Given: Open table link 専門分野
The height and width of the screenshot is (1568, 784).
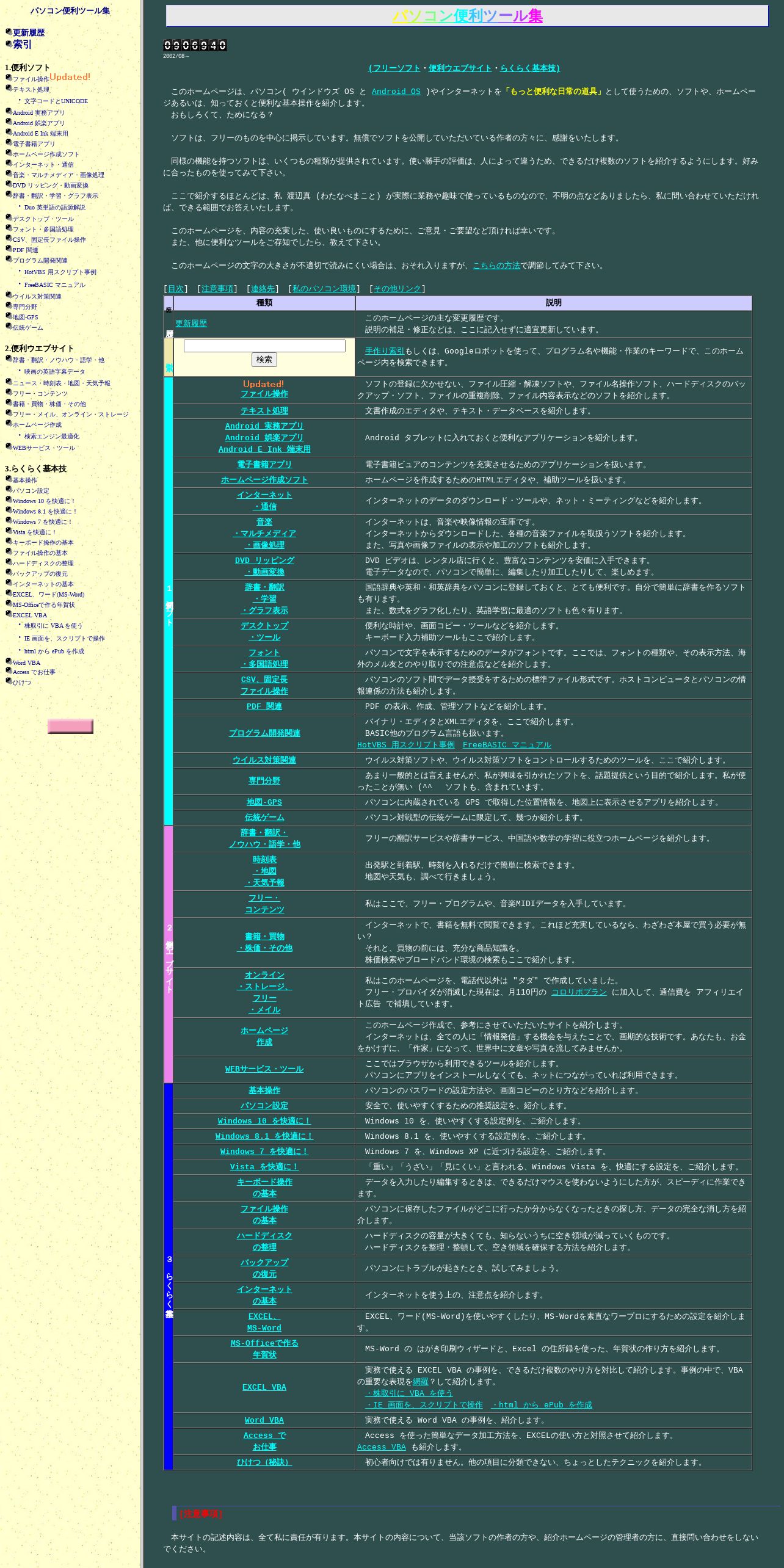Looking at the screenshot, I should 264,781.
